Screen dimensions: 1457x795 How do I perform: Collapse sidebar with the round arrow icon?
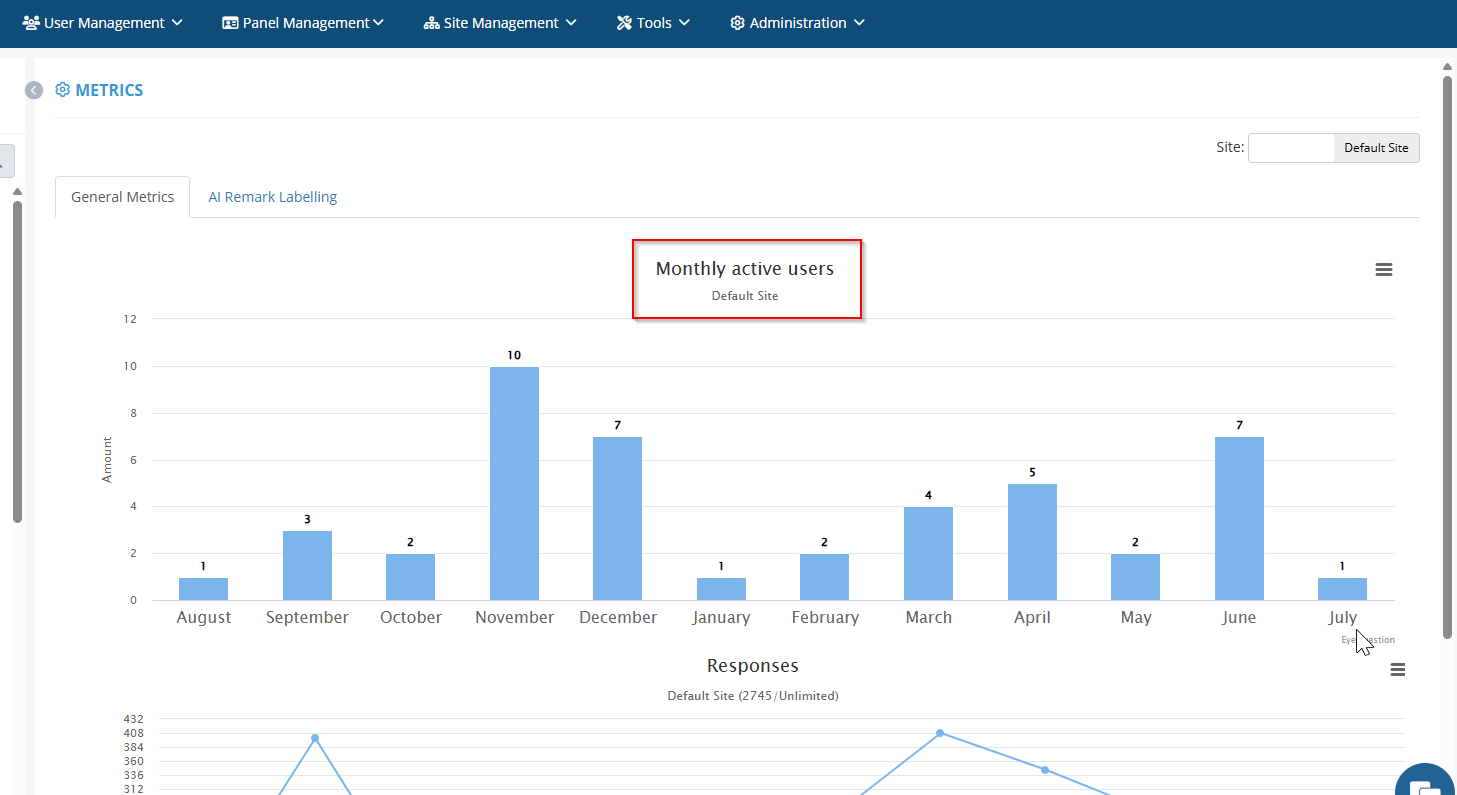(34, 90)
